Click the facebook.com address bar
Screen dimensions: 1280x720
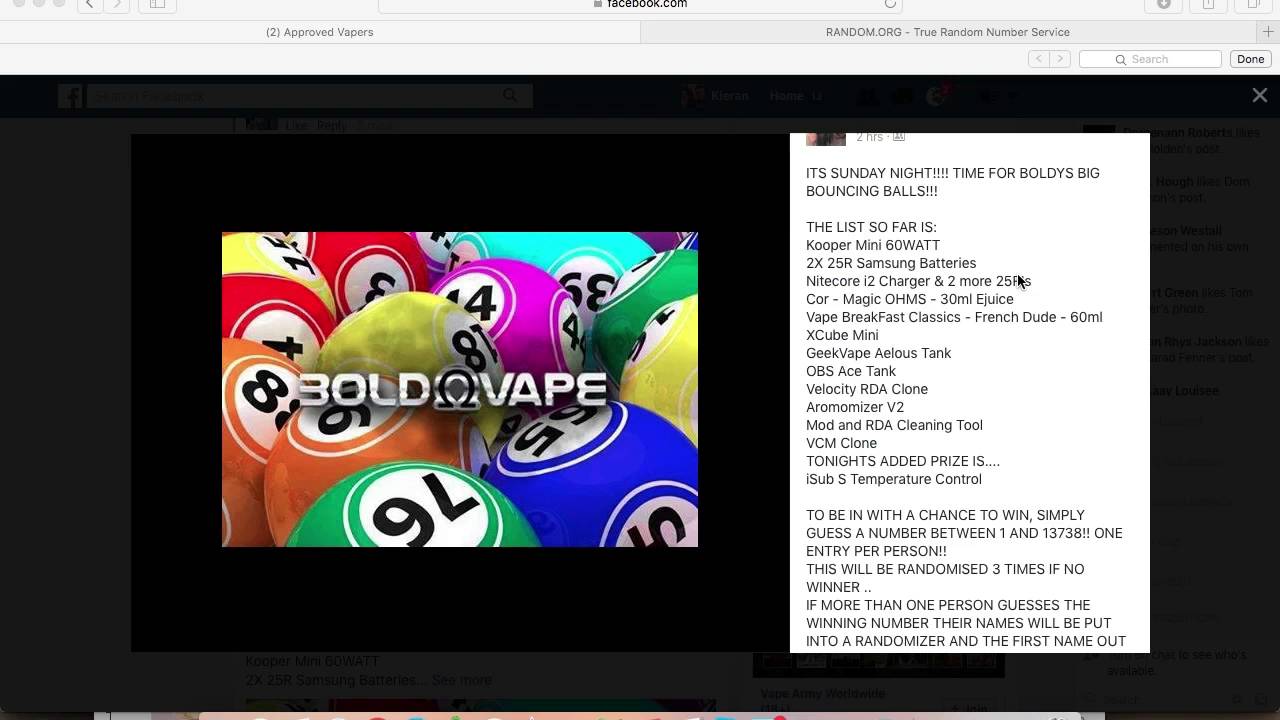coord(640,4)
